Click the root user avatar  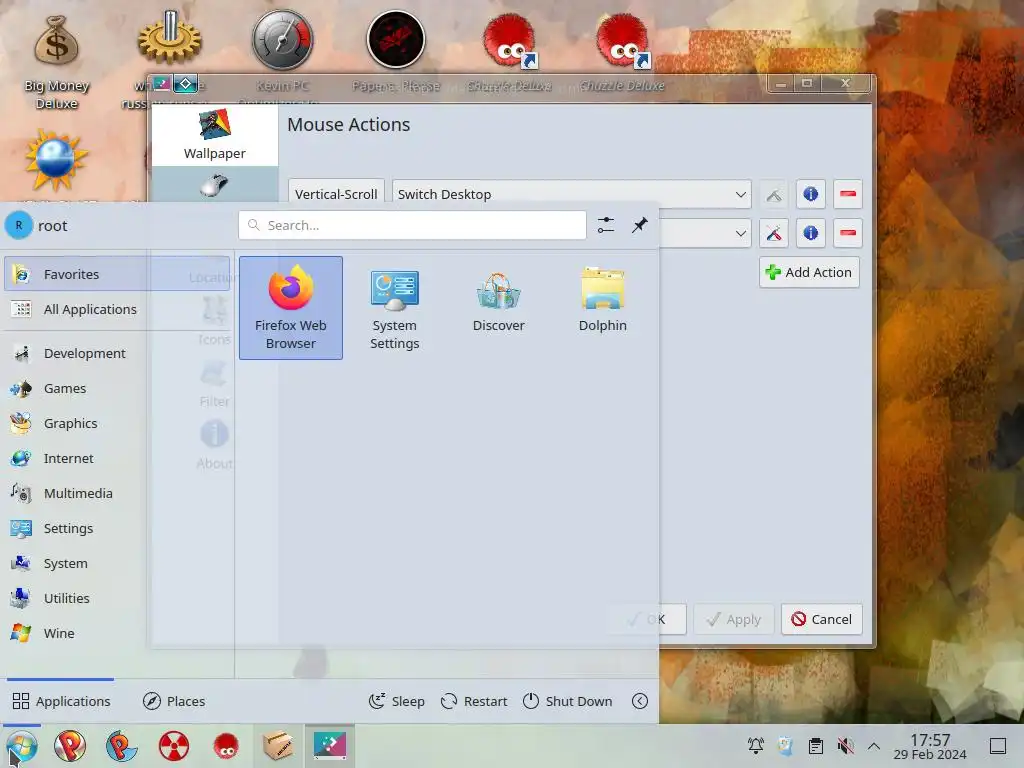(19, 225)
